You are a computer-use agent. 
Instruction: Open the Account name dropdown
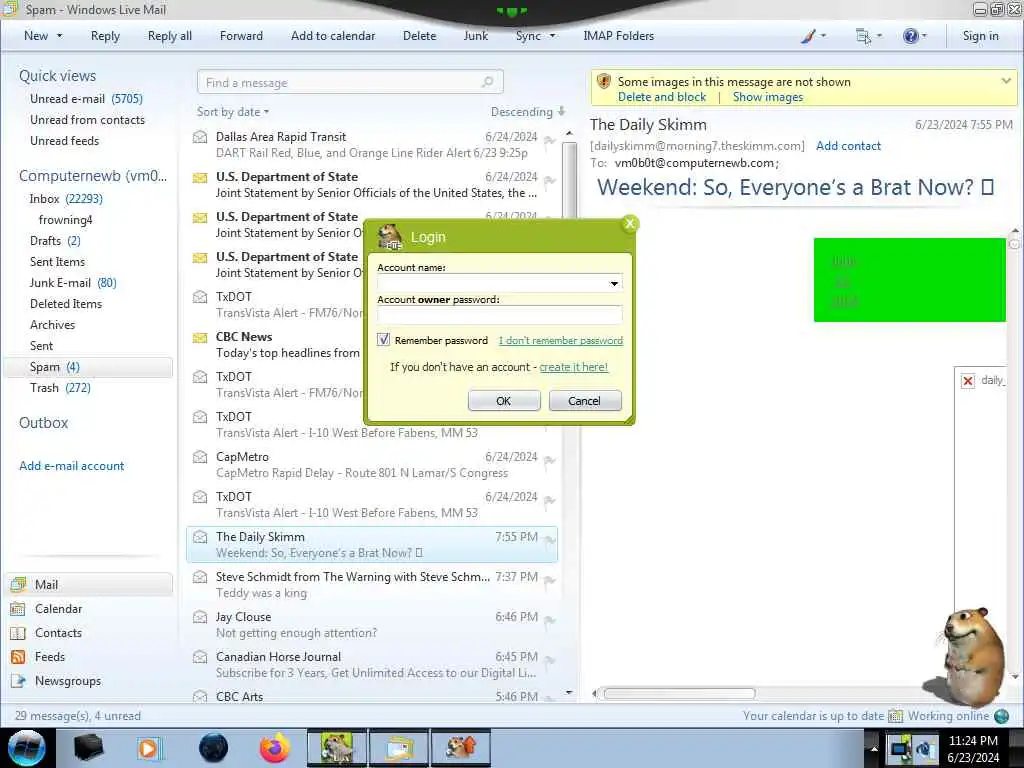pyautogui.click(x=614, y=283)
